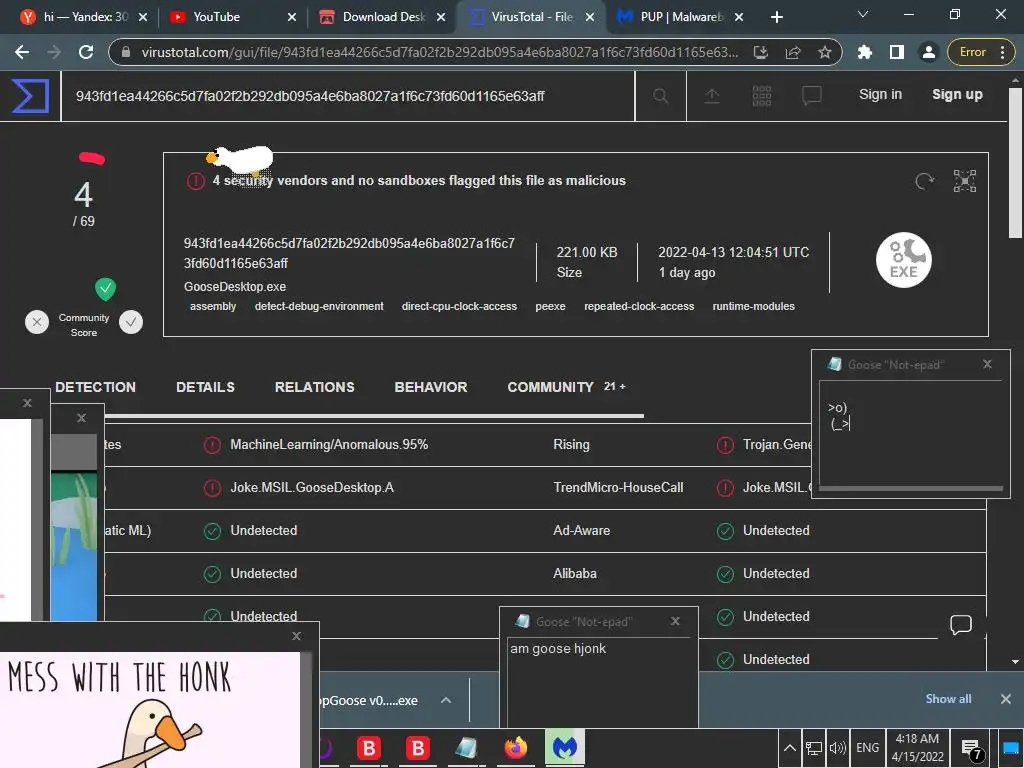Click the browser Error button
1024x768 pixels.
coord(980,52)
